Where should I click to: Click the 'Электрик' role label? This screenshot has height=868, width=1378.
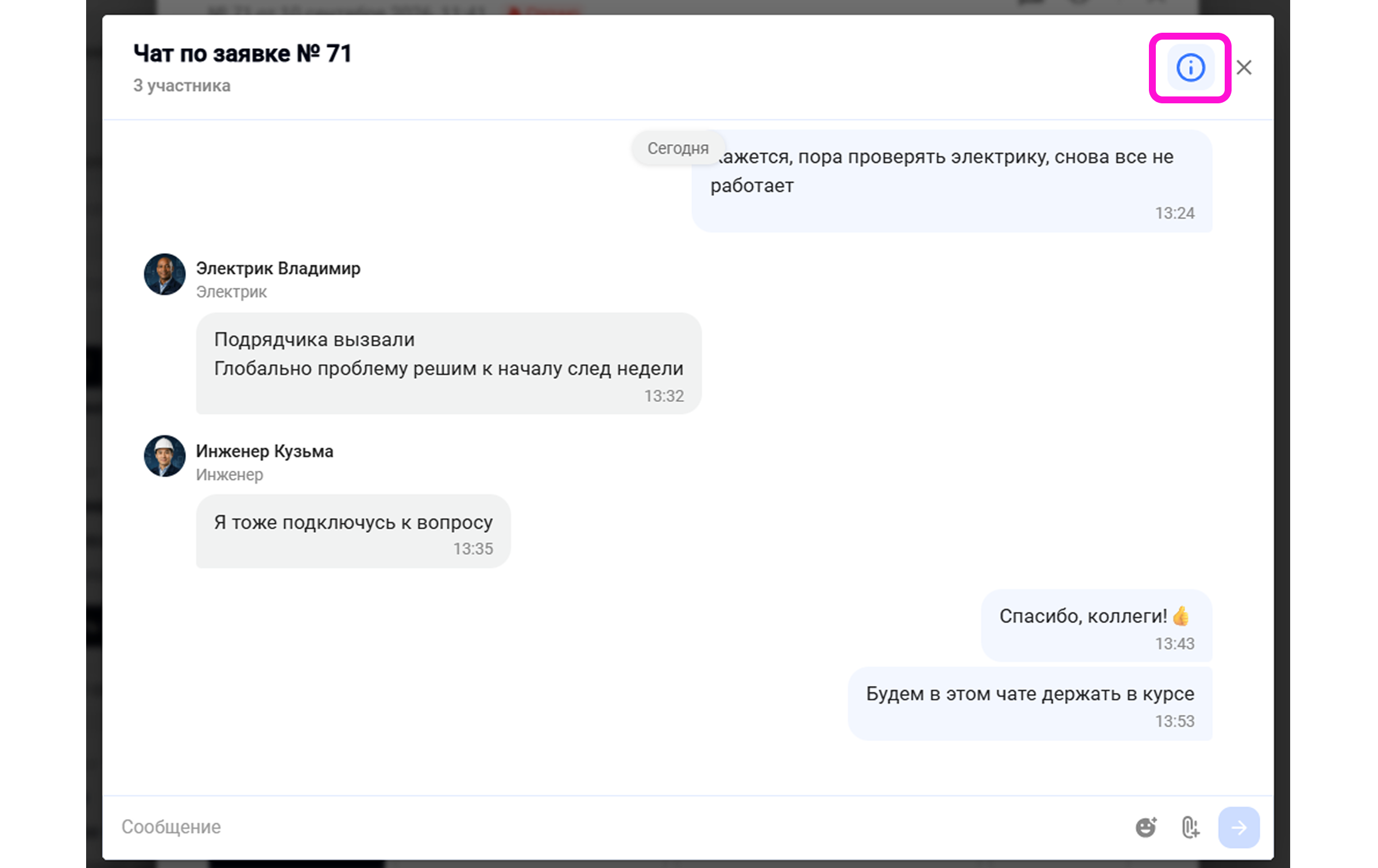tap(231, 292)
